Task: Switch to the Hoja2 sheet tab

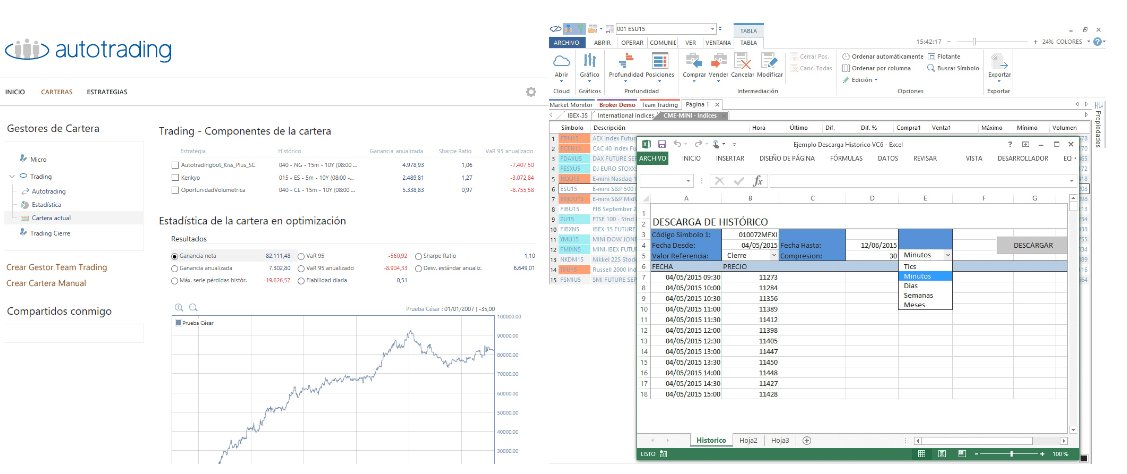Action: [748, 440]
